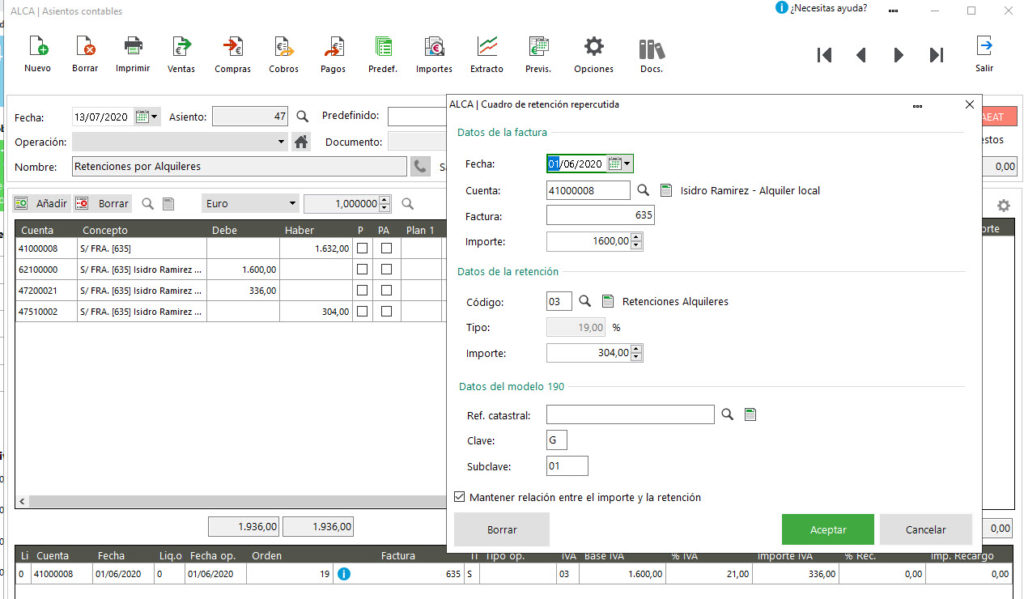Click Añadir to add a line
Image resolution: width=1024 pixels, height=599 pixels.
[41, 204]
